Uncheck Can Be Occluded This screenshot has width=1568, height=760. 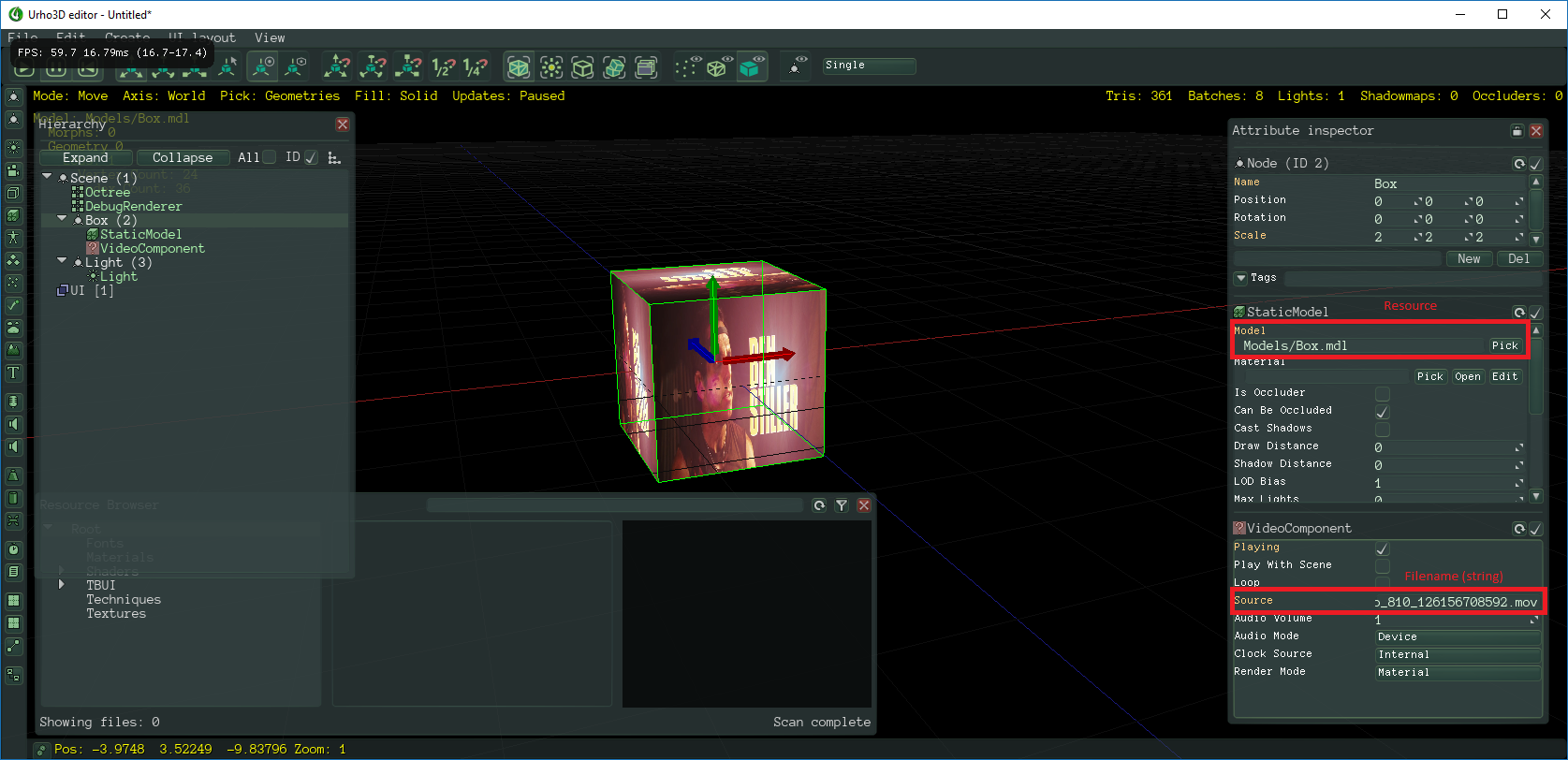(1382, 411)
